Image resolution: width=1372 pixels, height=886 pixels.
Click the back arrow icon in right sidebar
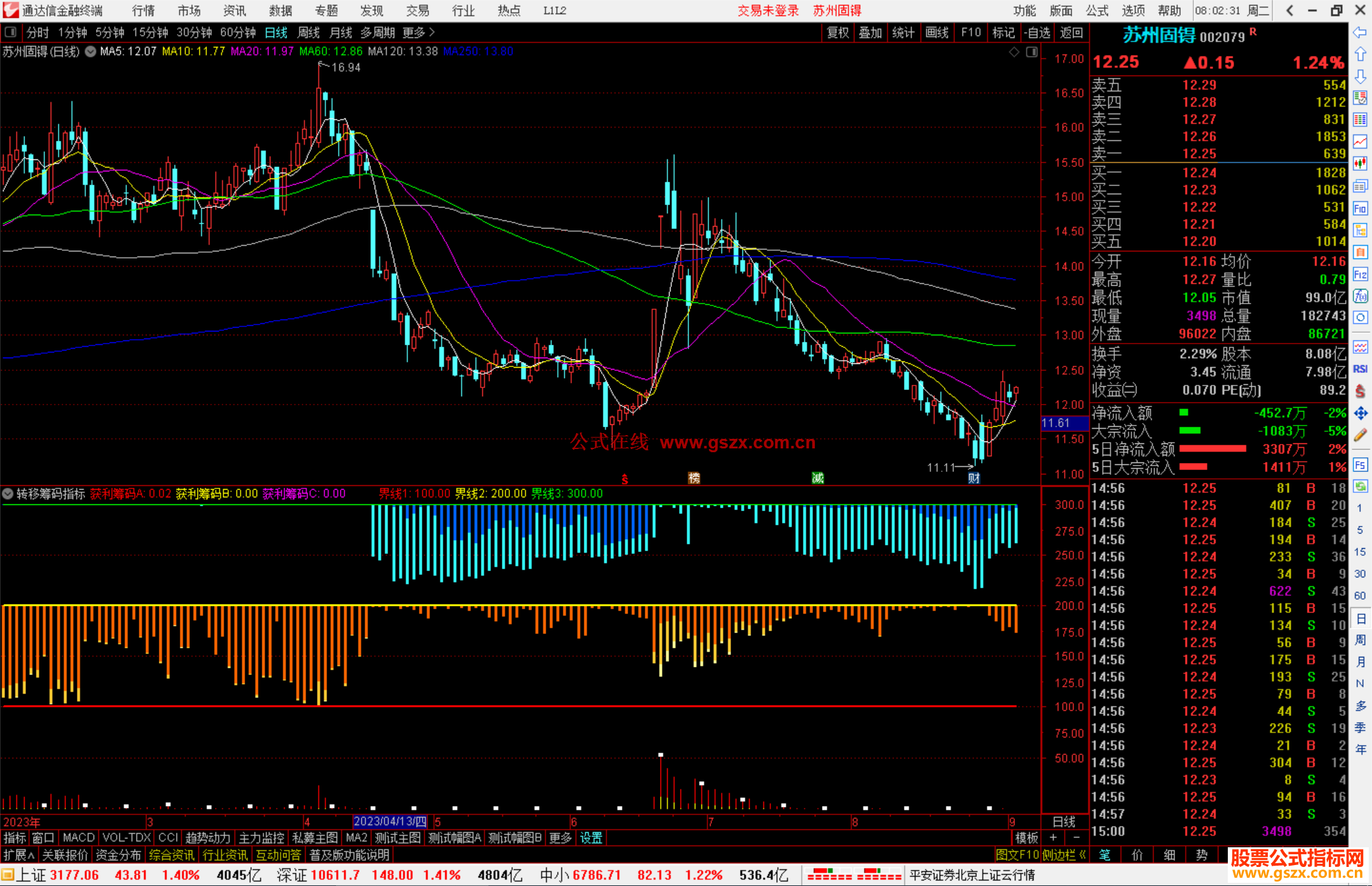point(1359,32)
